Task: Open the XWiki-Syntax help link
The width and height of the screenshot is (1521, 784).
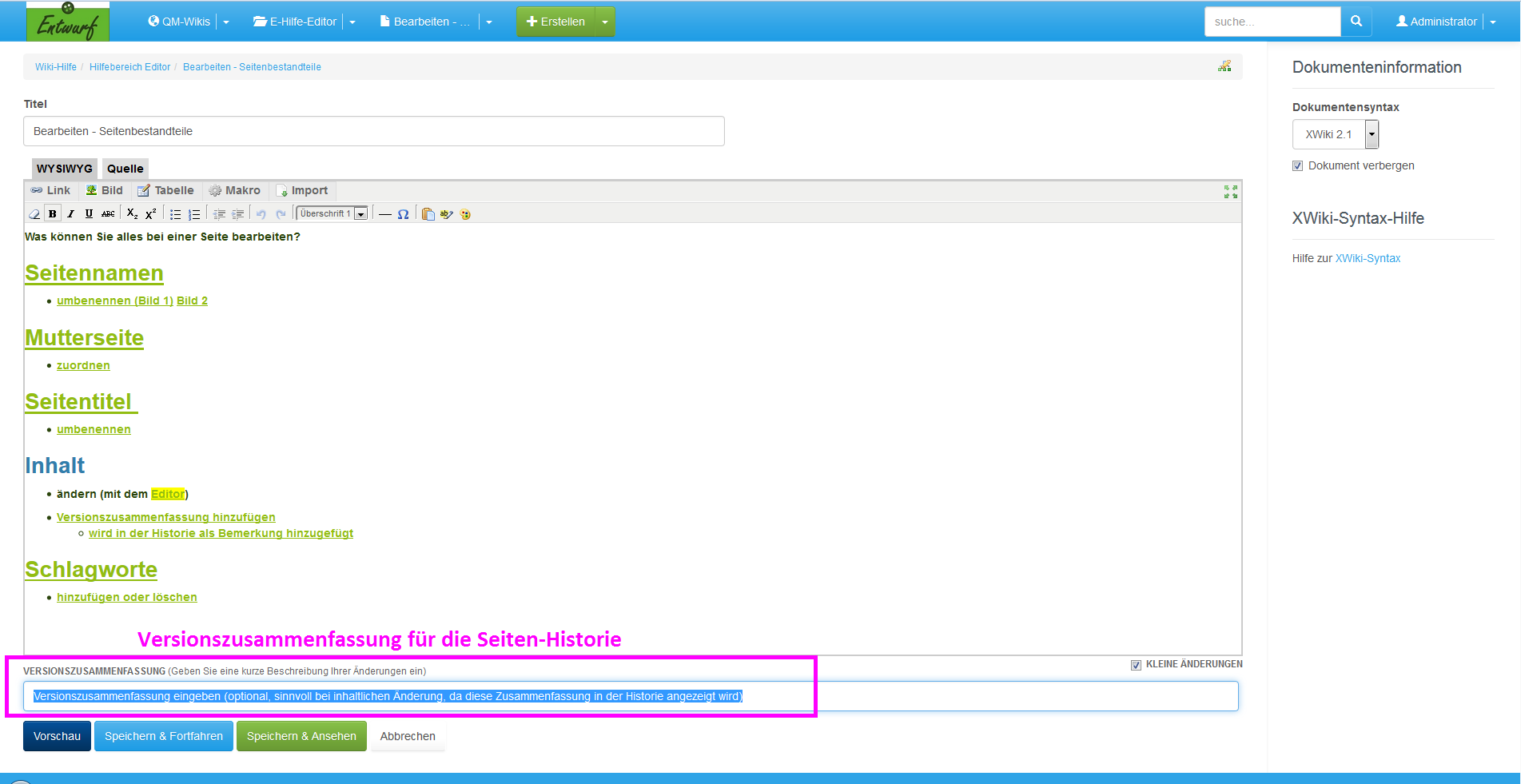Action: tap(1368, 258)
